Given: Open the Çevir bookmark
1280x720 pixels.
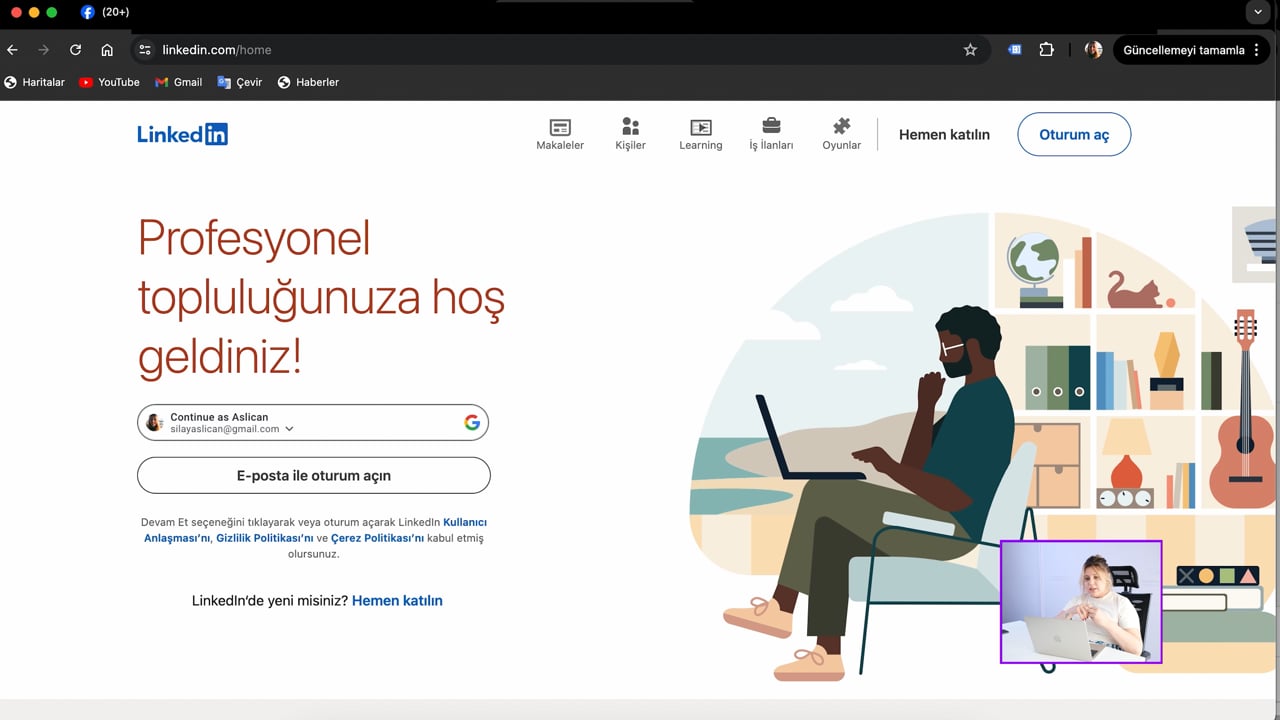Looking at the screenshot, I should pyautogui.click(x=240, y=82).
